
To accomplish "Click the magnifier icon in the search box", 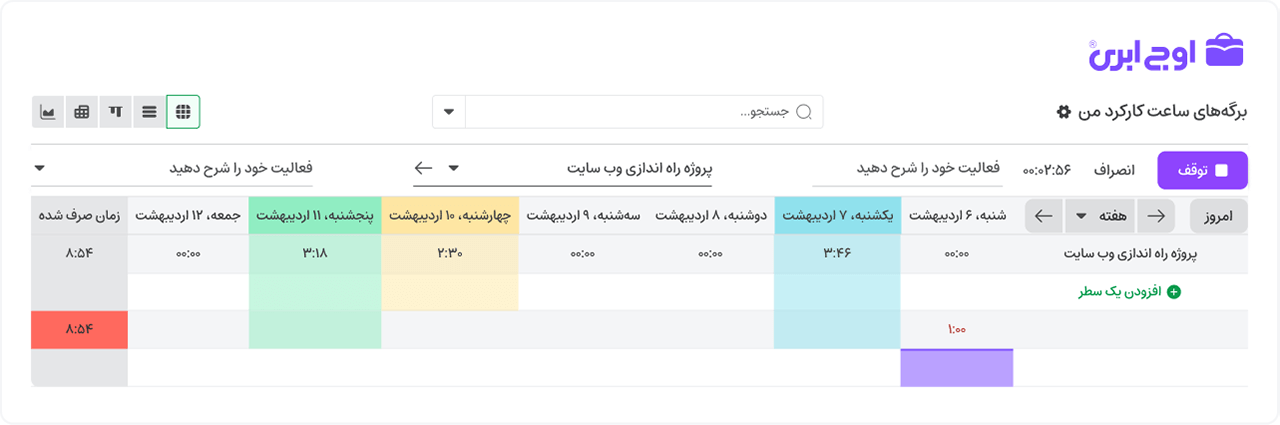I will 804,112.
